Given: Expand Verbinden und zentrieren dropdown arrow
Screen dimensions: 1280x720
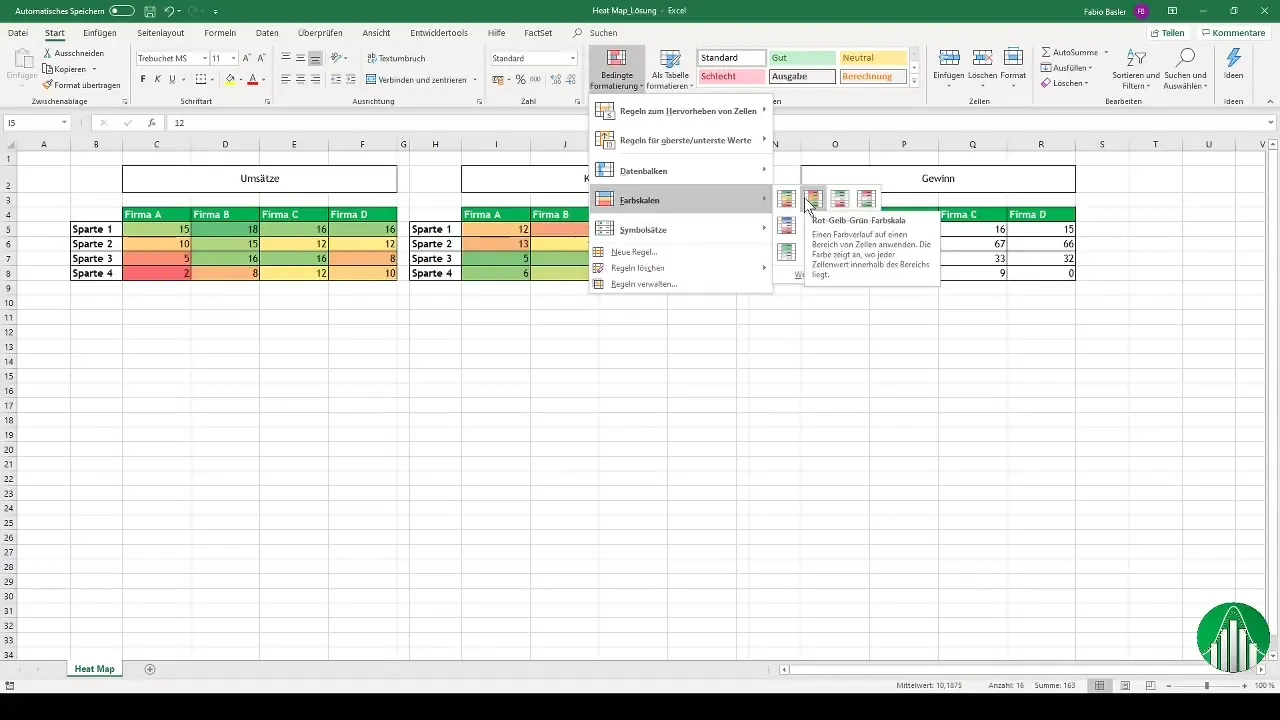Looking at the screenshot, I should pyautogui.click(x=474, y=80).
